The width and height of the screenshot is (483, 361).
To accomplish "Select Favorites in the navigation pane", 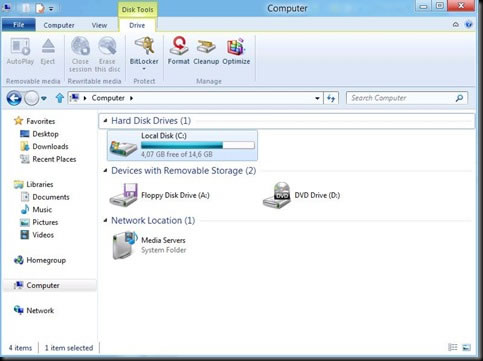I will (34, 121).
